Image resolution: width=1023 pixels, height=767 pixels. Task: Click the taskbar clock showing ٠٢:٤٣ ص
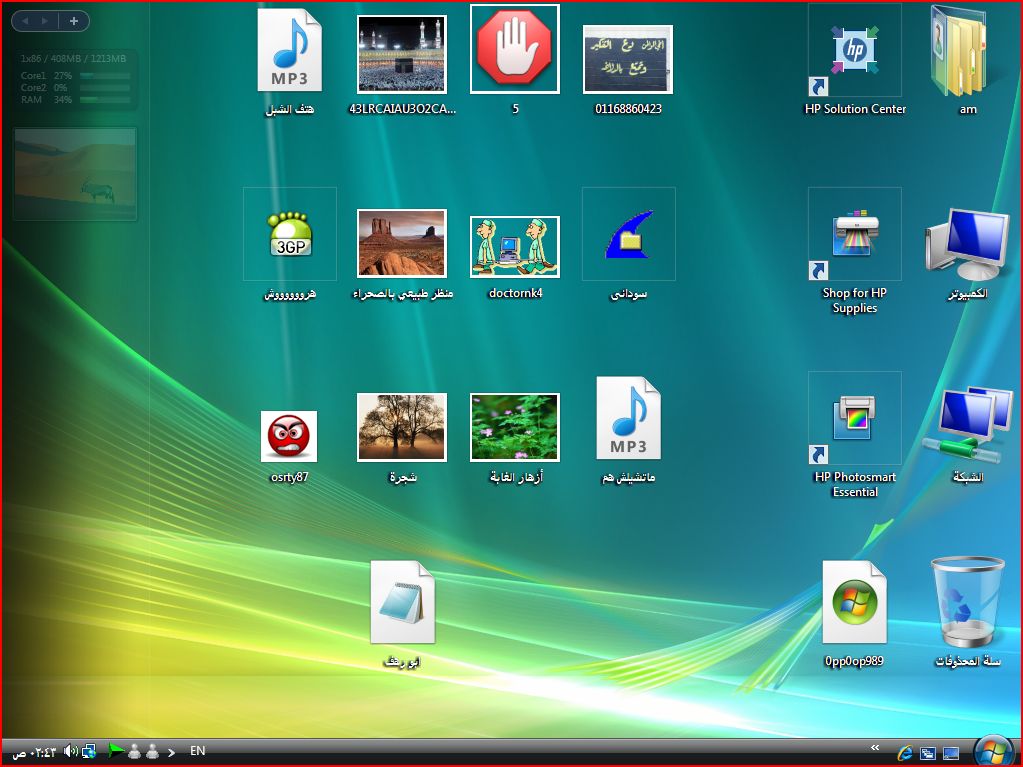(35, 753)
